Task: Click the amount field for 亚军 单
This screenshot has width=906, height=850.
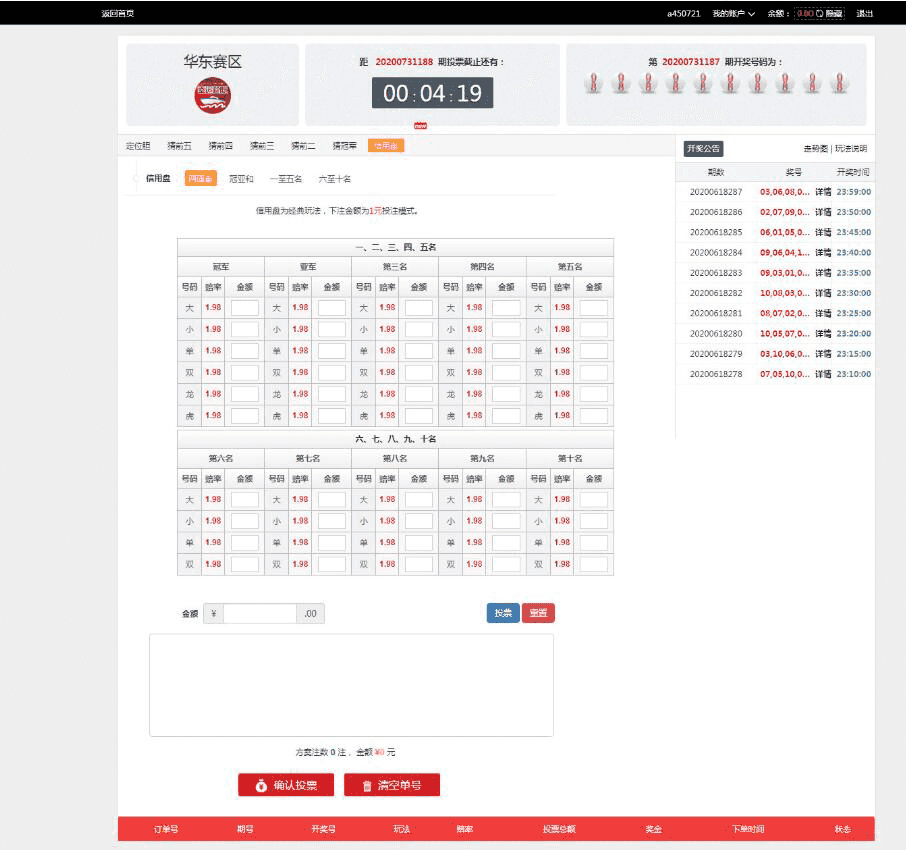Action: click(332, 351)
